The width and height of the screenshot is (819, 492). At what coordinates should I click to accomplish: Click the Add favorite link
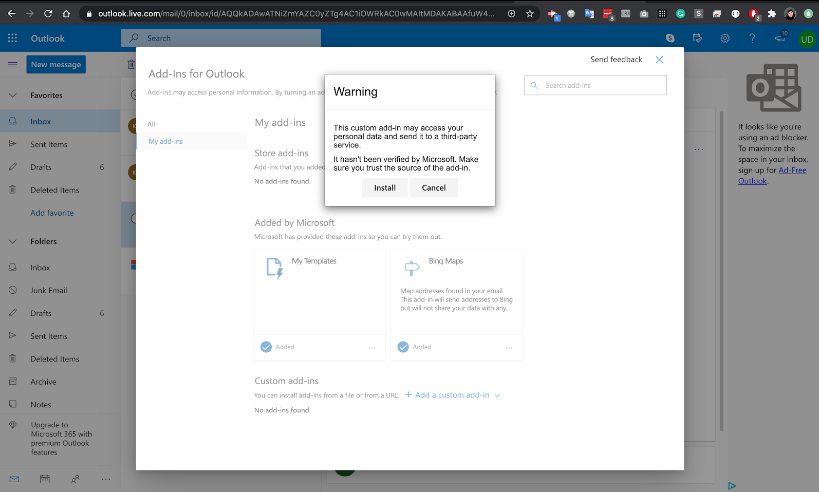click(x=52, y=213)
